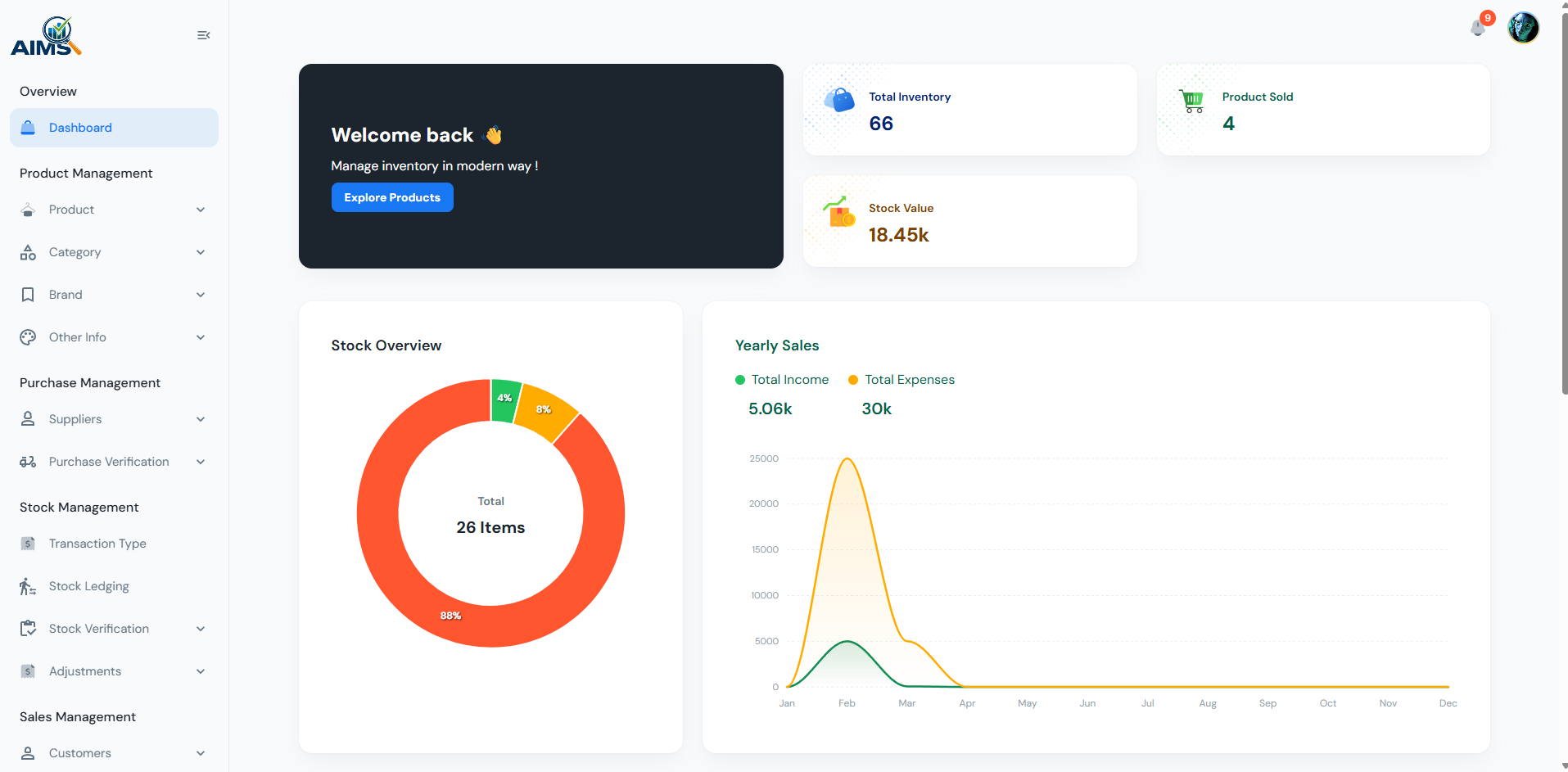This screenshot has height=772, width=1568.
Task: Select the Dashboard home icon
Action: (x=29, y=128)
